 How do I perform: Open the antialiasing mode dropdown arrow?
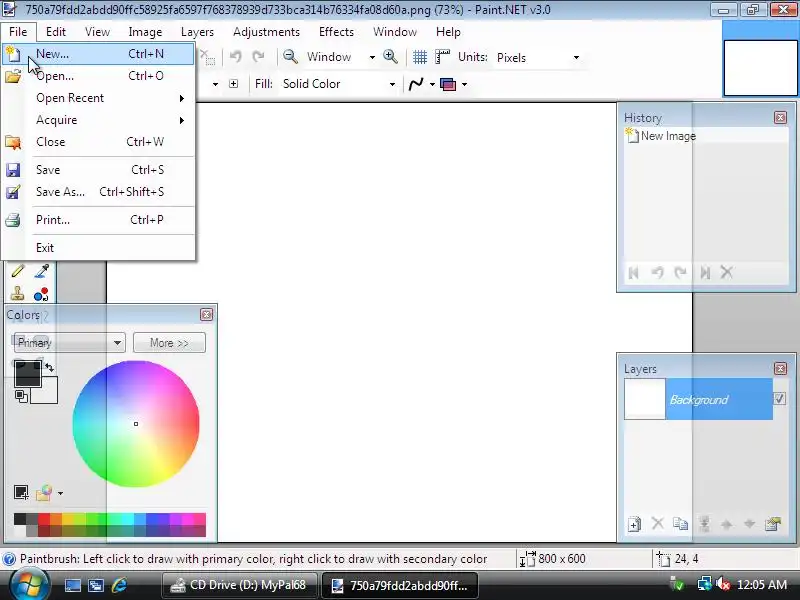[x=432, y=84]
